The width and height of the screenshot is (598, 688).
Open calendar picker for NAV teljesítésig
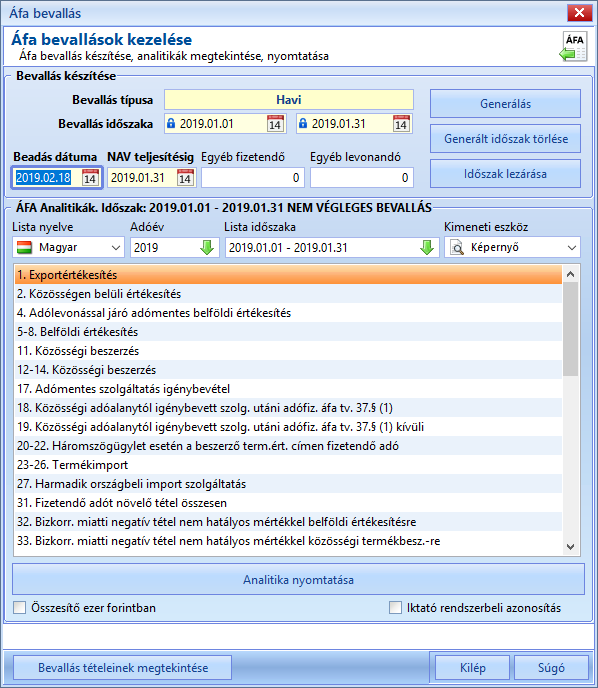click(185, 178)
